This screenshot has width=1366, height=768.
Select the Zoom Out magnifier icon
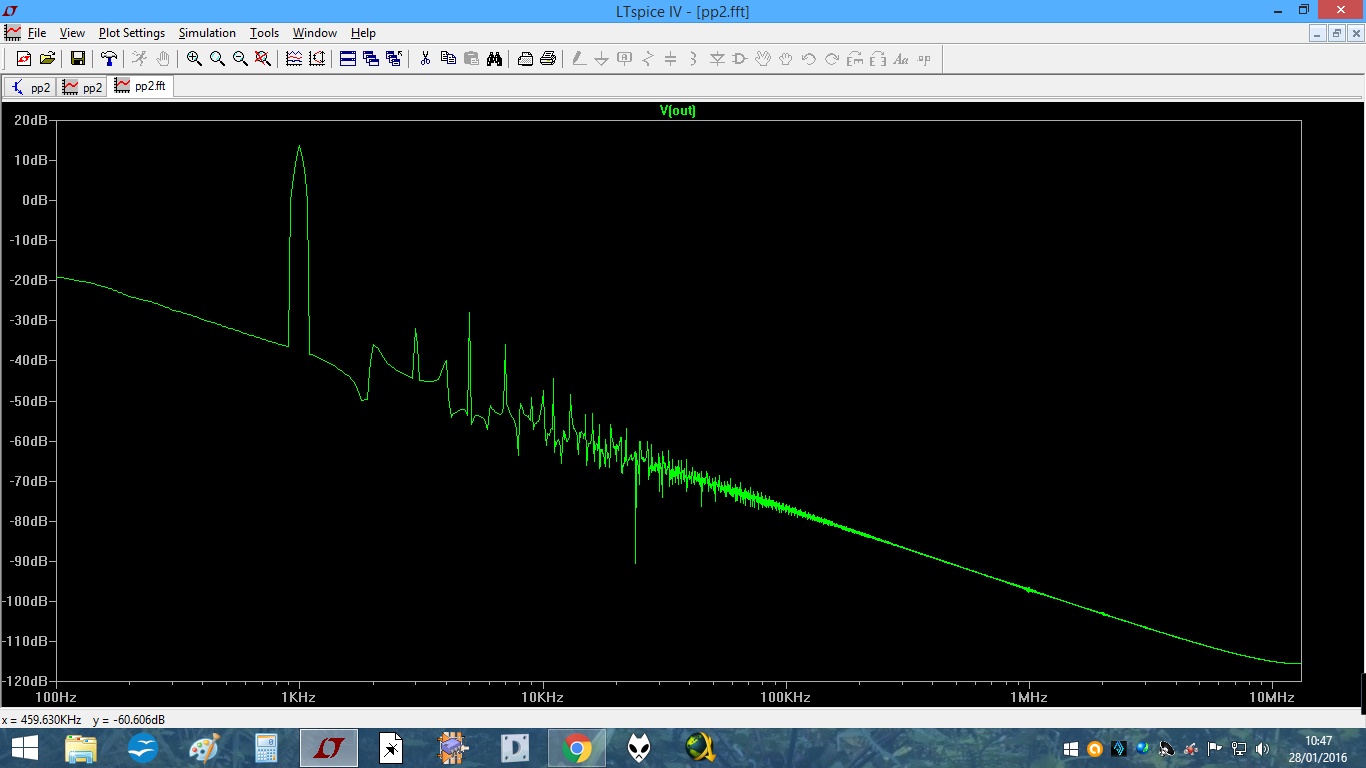tap(240, 59)
